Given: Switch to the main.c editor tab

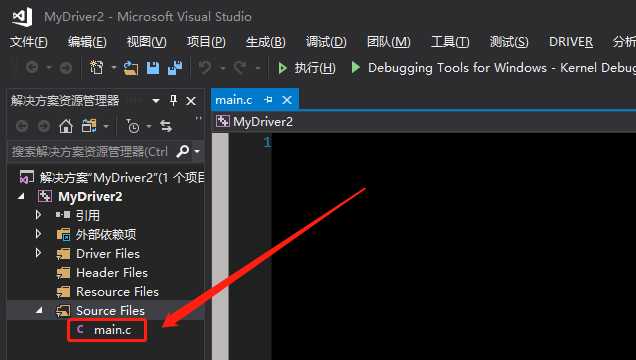Looking at the screenshot, I should [234, 100].
